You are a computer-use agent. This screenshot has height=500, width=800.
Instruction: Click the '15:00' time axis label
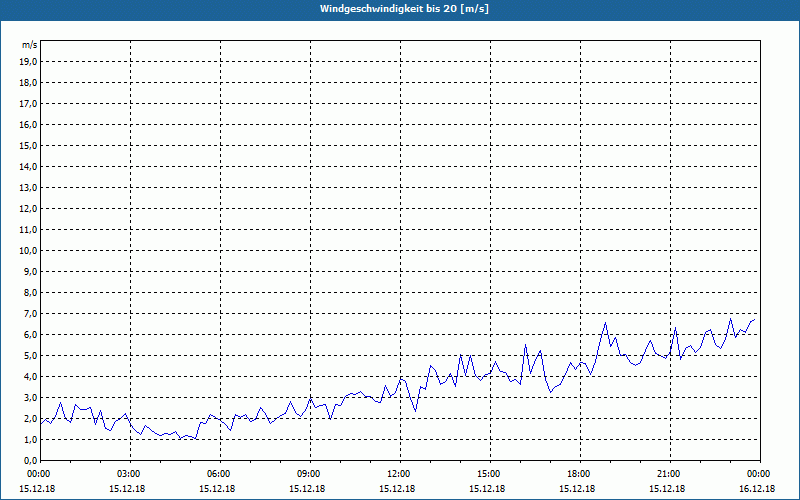490,474
